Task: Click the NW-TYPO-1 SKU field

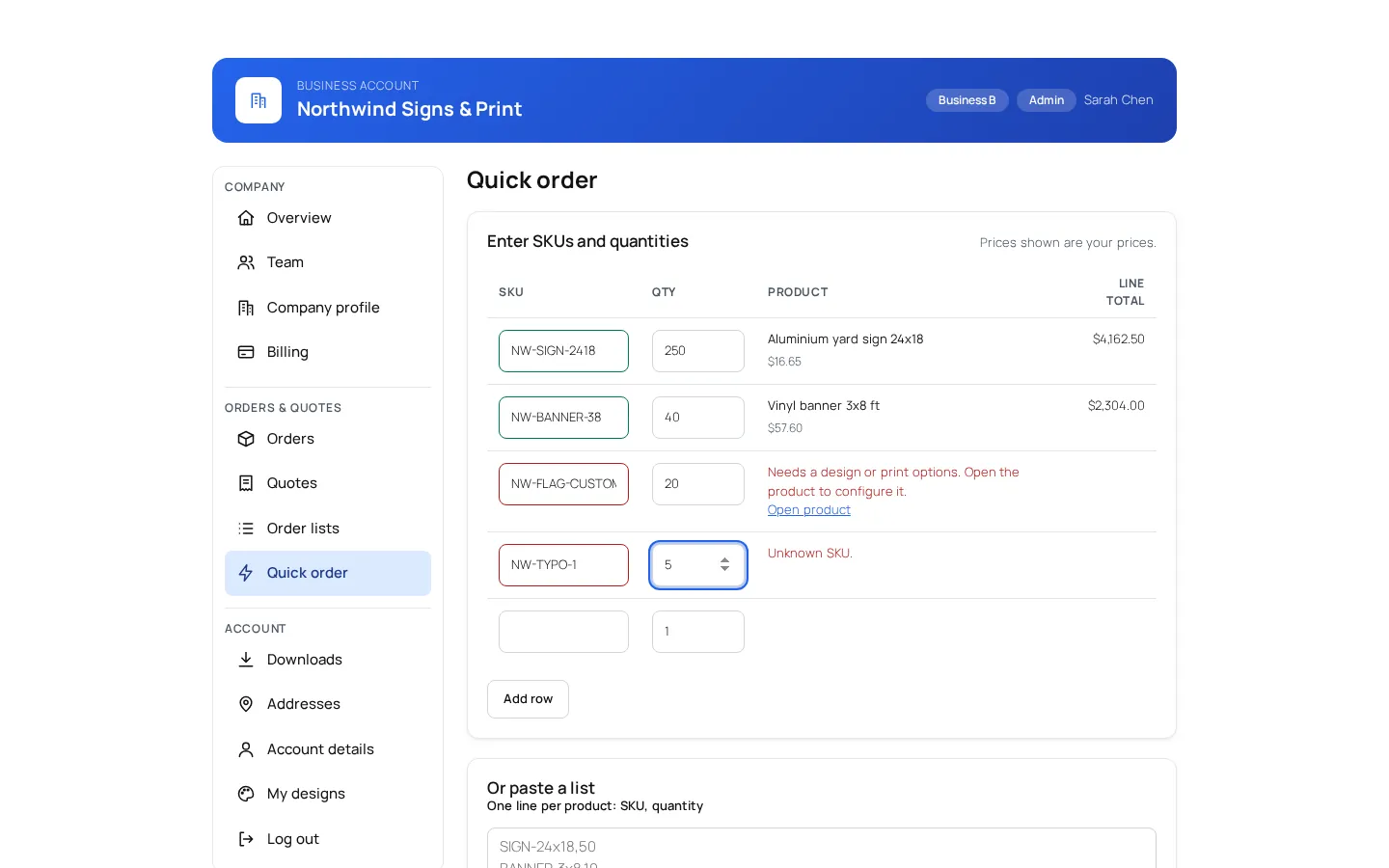Action: tap(563, 565)
